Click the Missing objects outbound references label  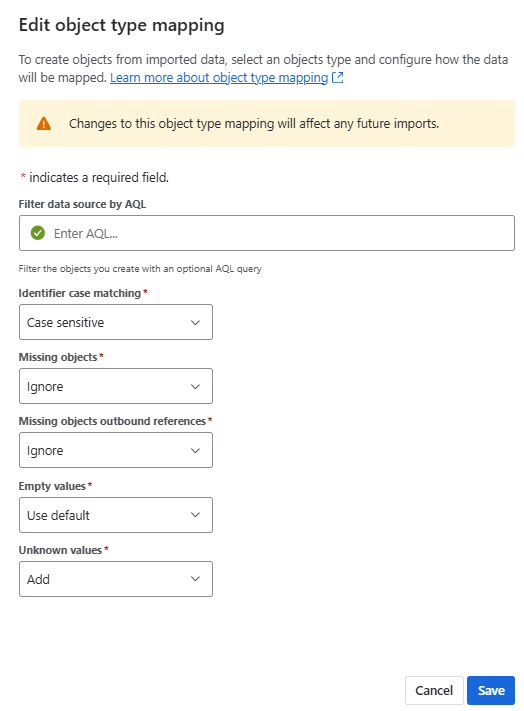coord(112,421)
